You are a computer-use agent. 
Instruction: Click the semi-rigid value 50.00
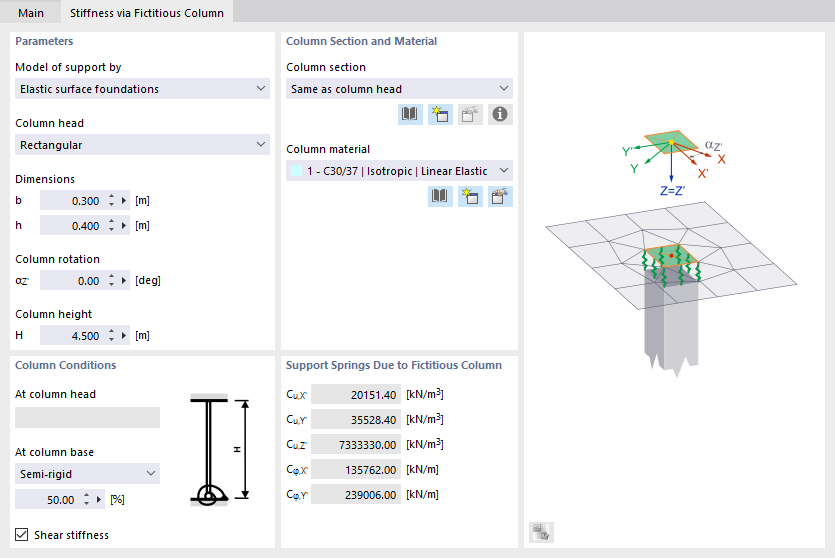(x=61, y=500)
